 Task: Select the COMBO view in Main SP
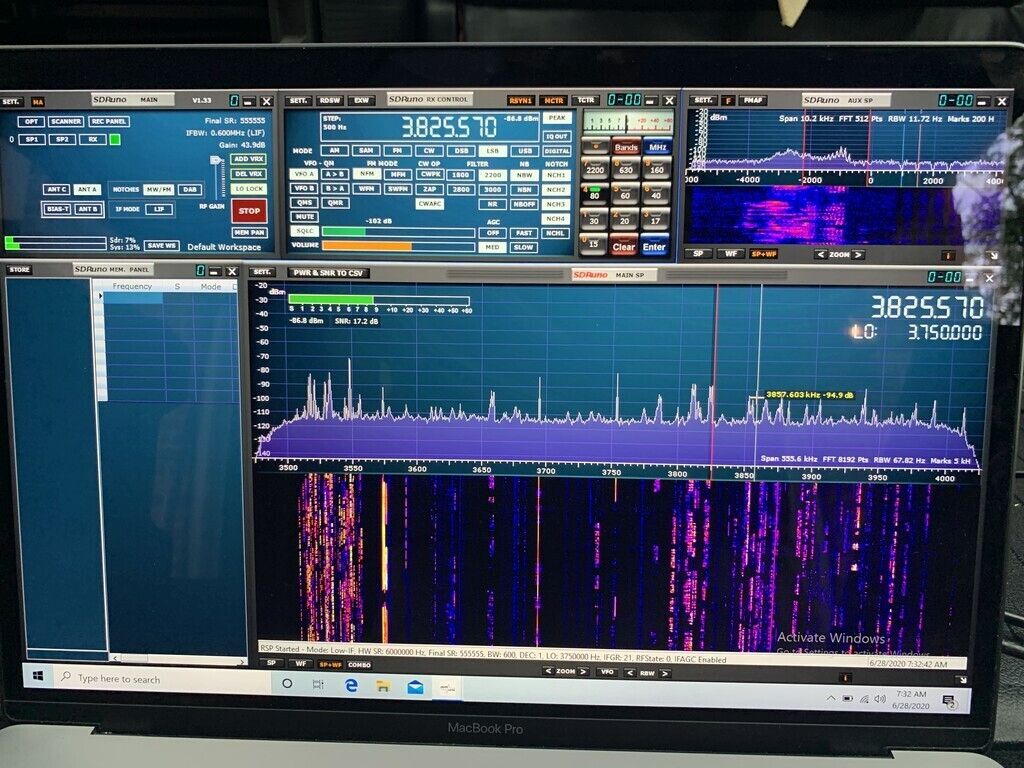[x=359, y=665]
